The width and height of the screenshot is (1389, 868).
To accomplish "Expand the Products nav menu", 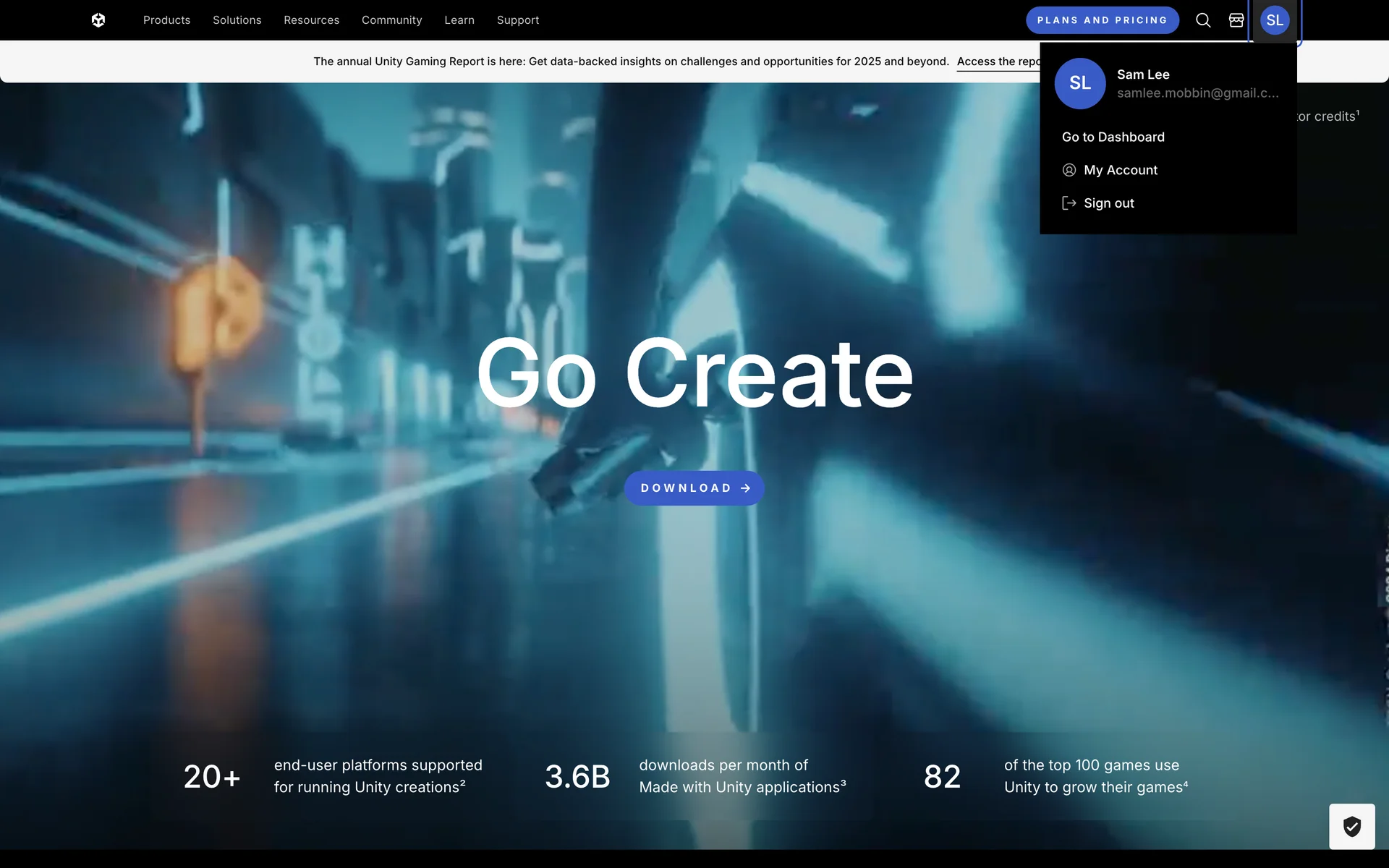I will [x=166, y=20].
